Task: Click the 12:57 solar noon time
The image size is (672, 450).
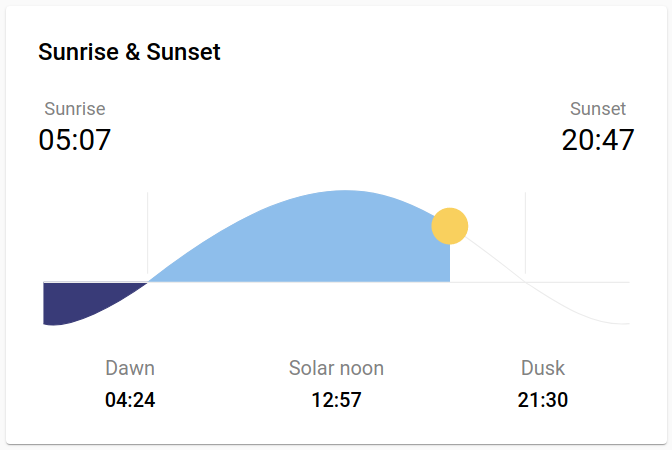Action: click(x=336, y=401)
